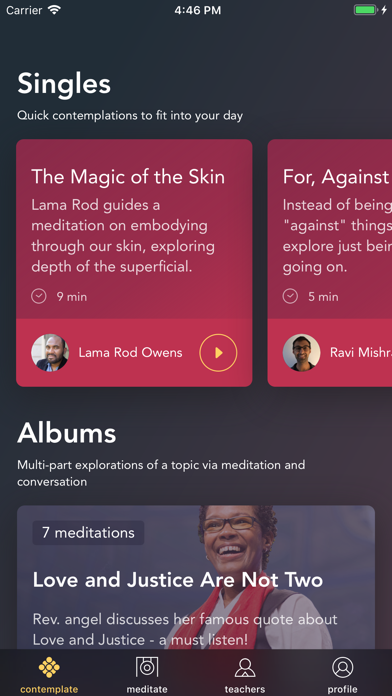Tap the Lama Rod Owens name

pyautogui.click(x=131, y=353)
